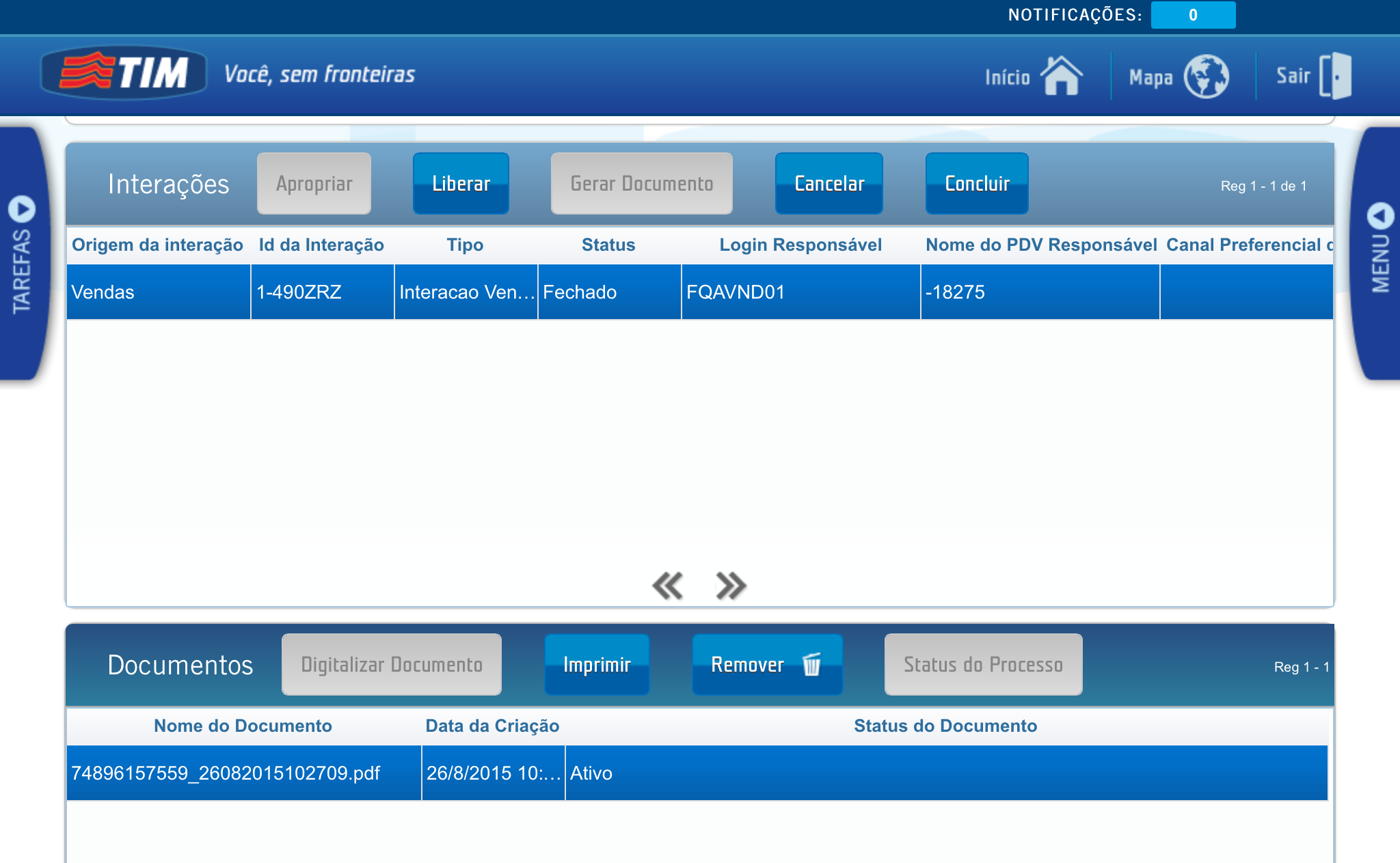Click the Liberar button
The height and width of the screenshot is (863, 1400).
point(461,184)
